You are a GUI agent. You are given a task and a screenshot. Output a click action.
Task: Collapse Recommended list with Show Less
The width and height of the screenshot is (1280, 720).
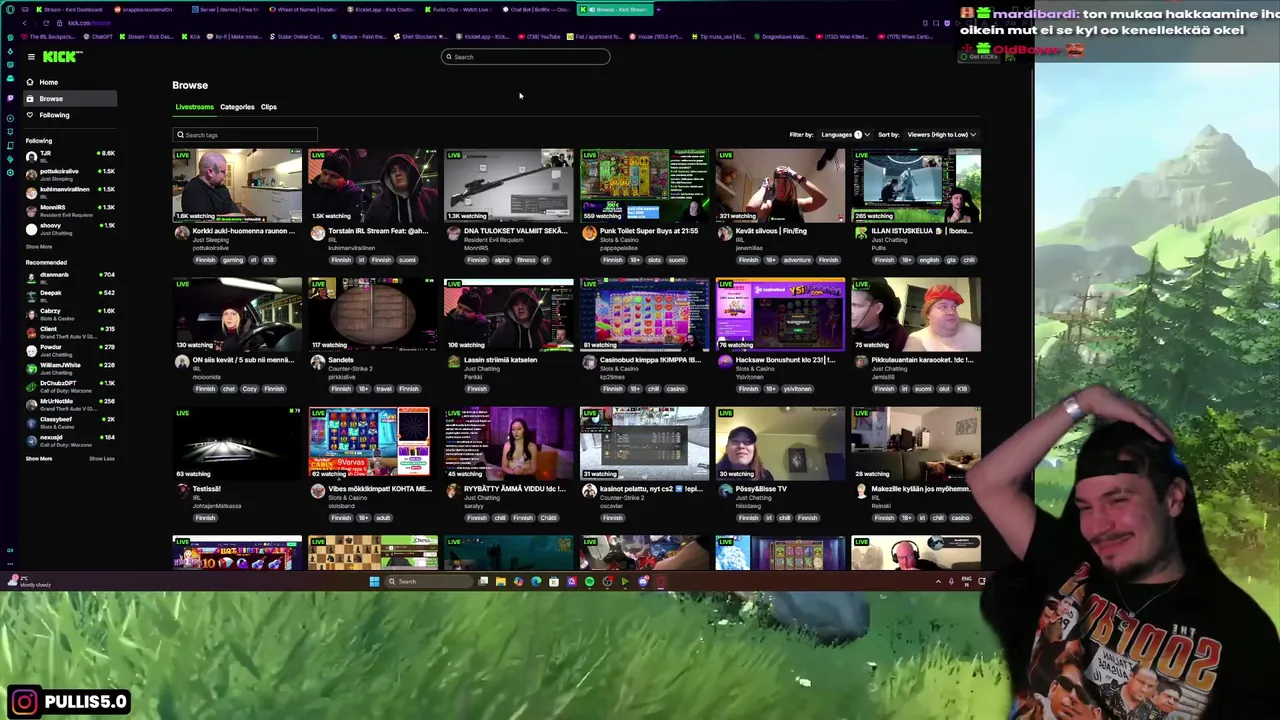[102, 458]
